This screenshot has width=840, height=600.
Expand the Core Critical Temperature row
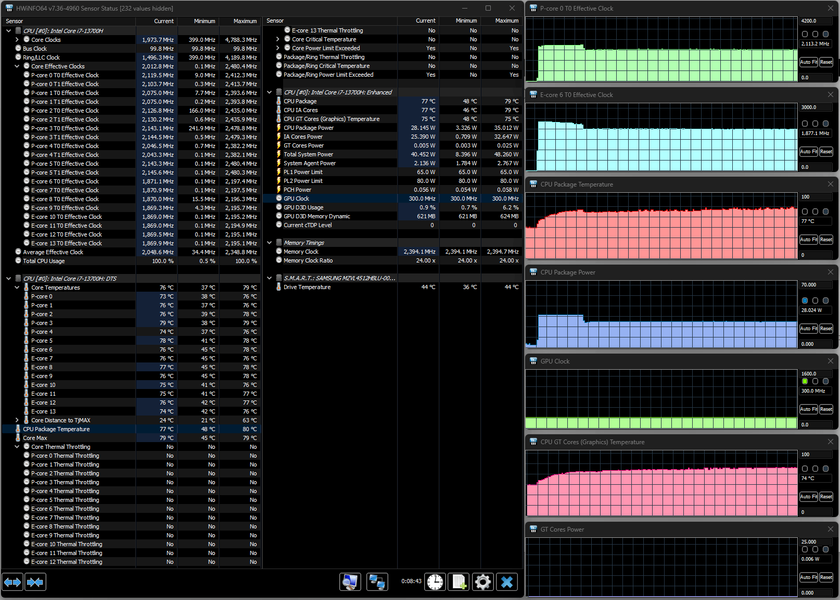click(278, 39)
